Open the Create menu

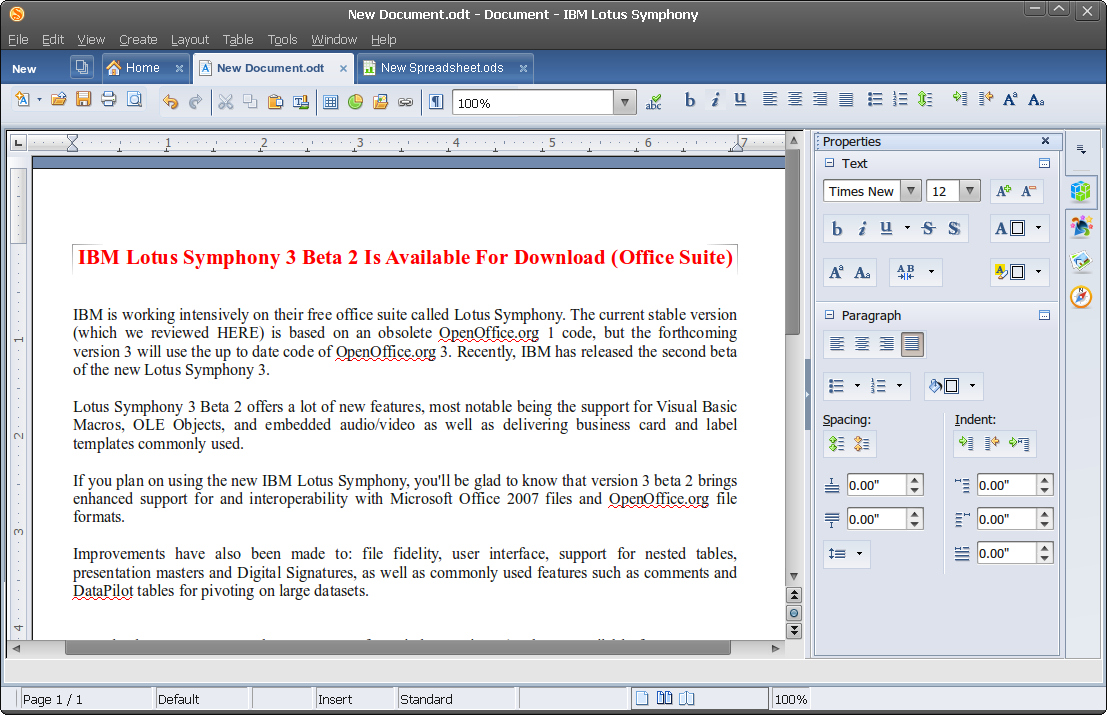[138, 40]
